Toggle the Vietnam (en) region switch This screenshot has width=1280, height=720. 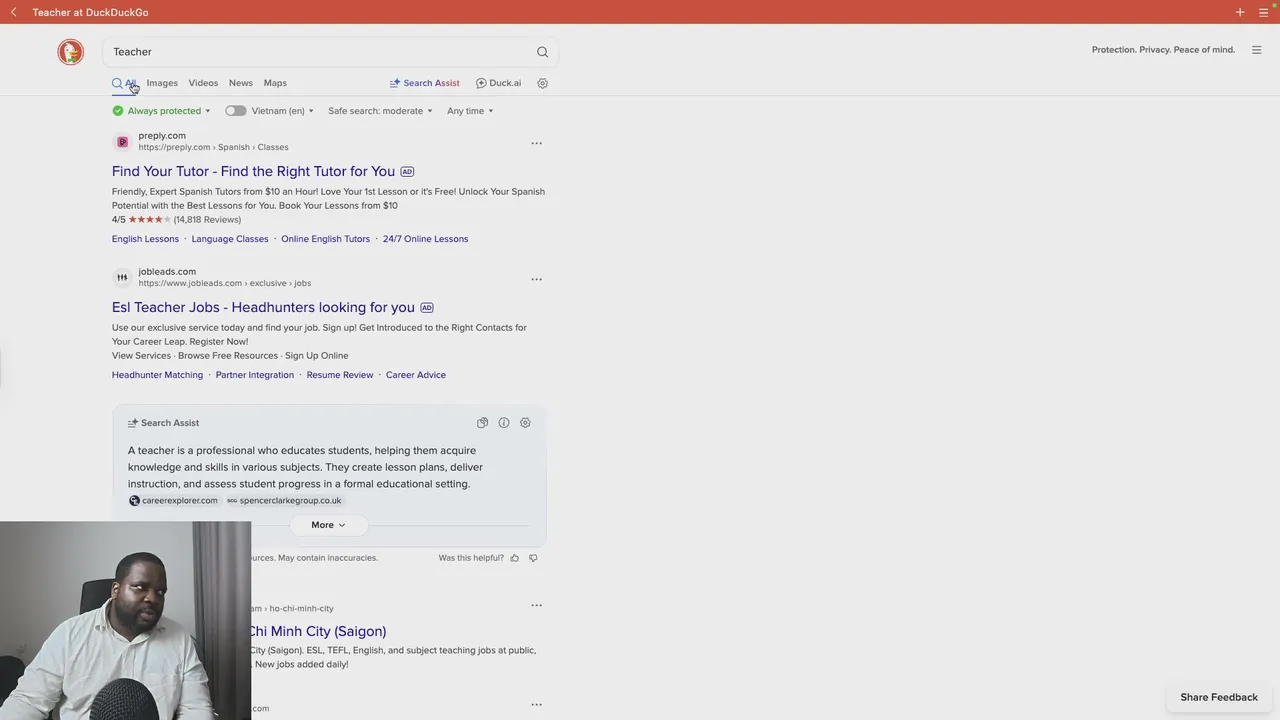(x=235, y=111)
